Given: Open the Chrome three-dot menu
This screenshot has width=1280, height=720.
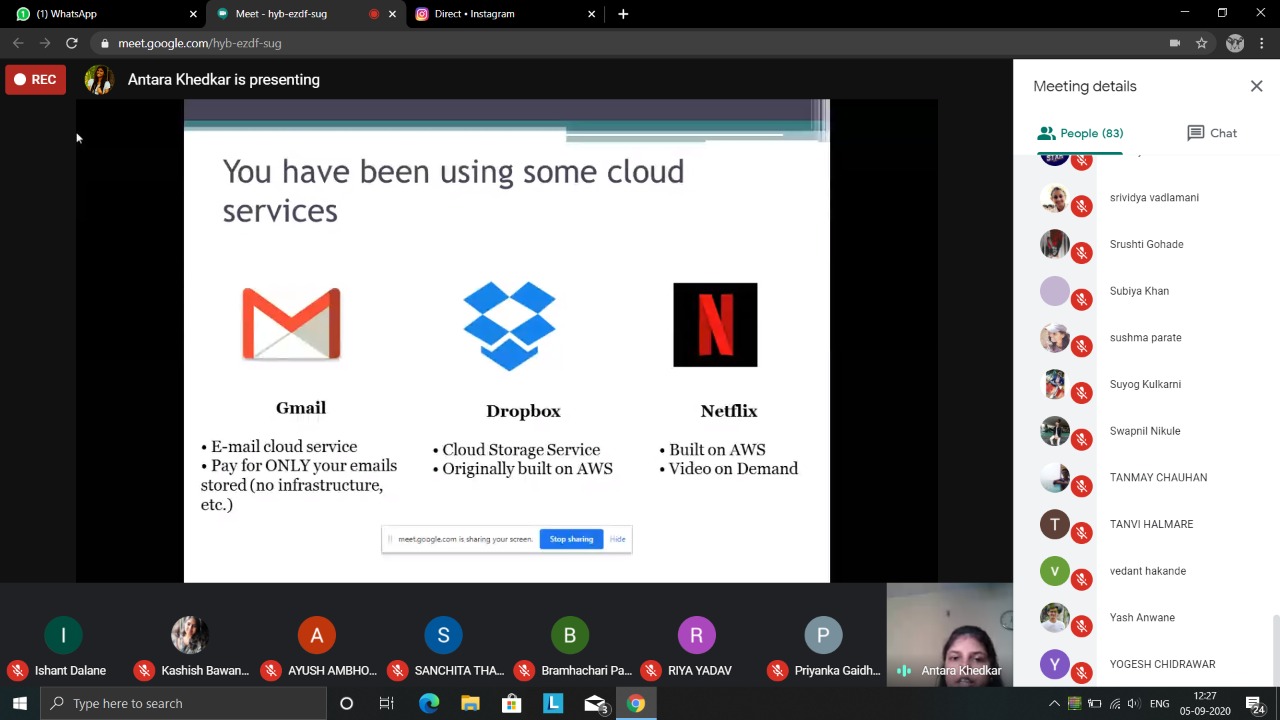Looking at the screenshot, I should pos(1262,43).
